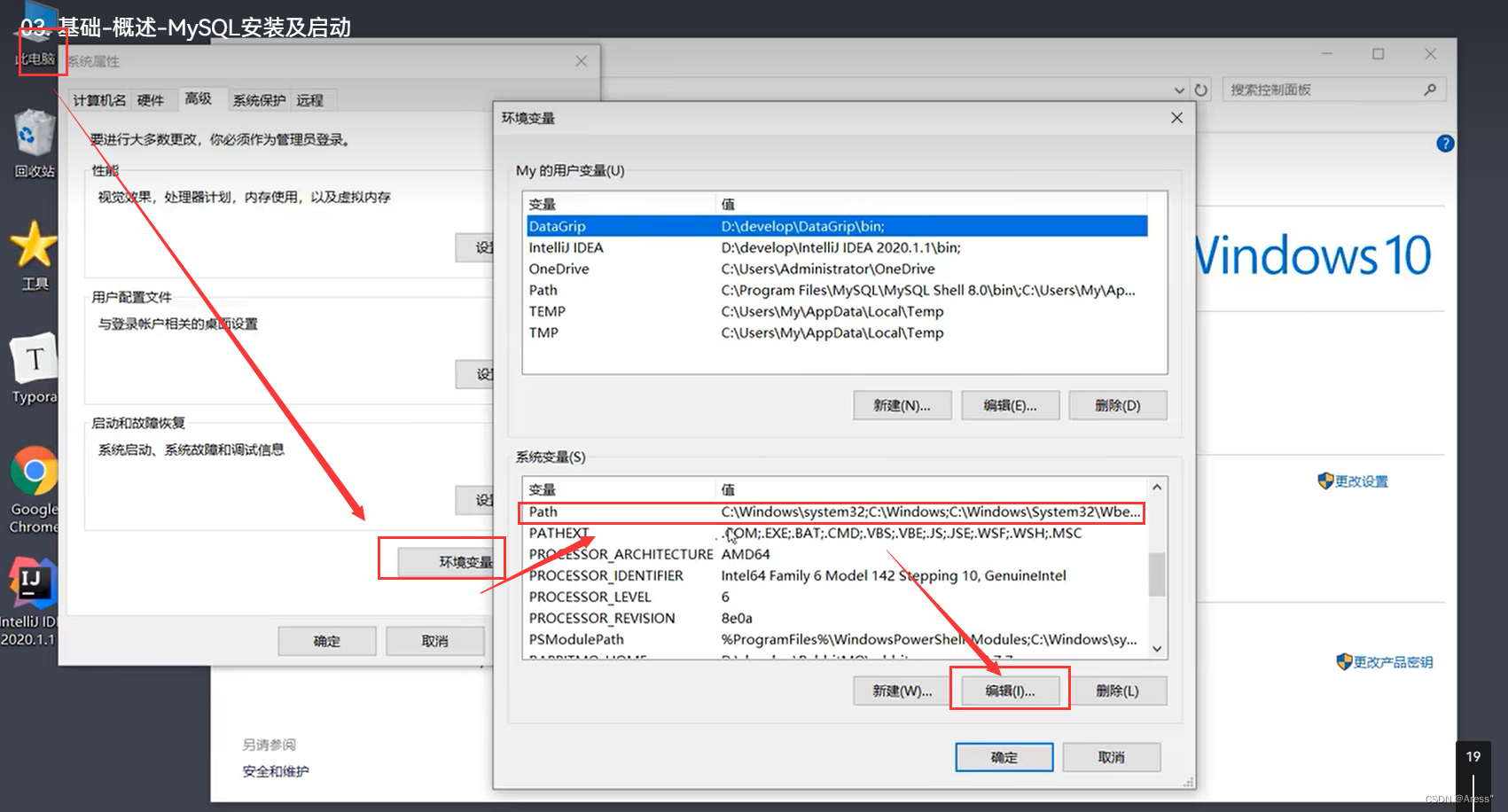Confirm with 确定 in 环境变量 dialog

coord(1004,757)
